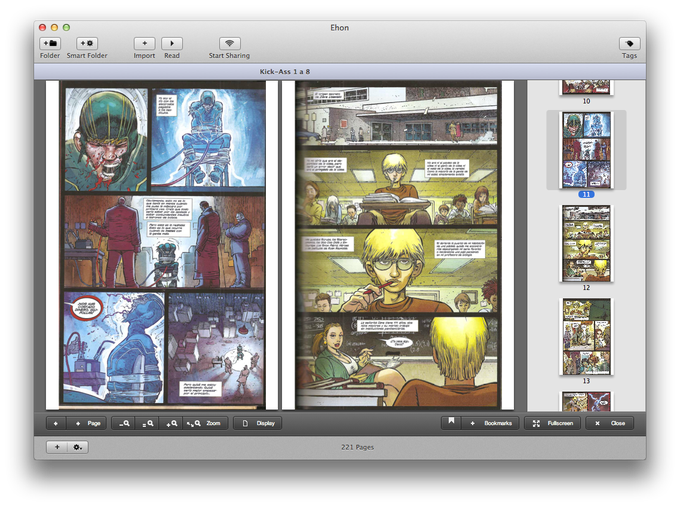Click the 221 Pages status text
The image size is (680, 507).
click(357, 447)
